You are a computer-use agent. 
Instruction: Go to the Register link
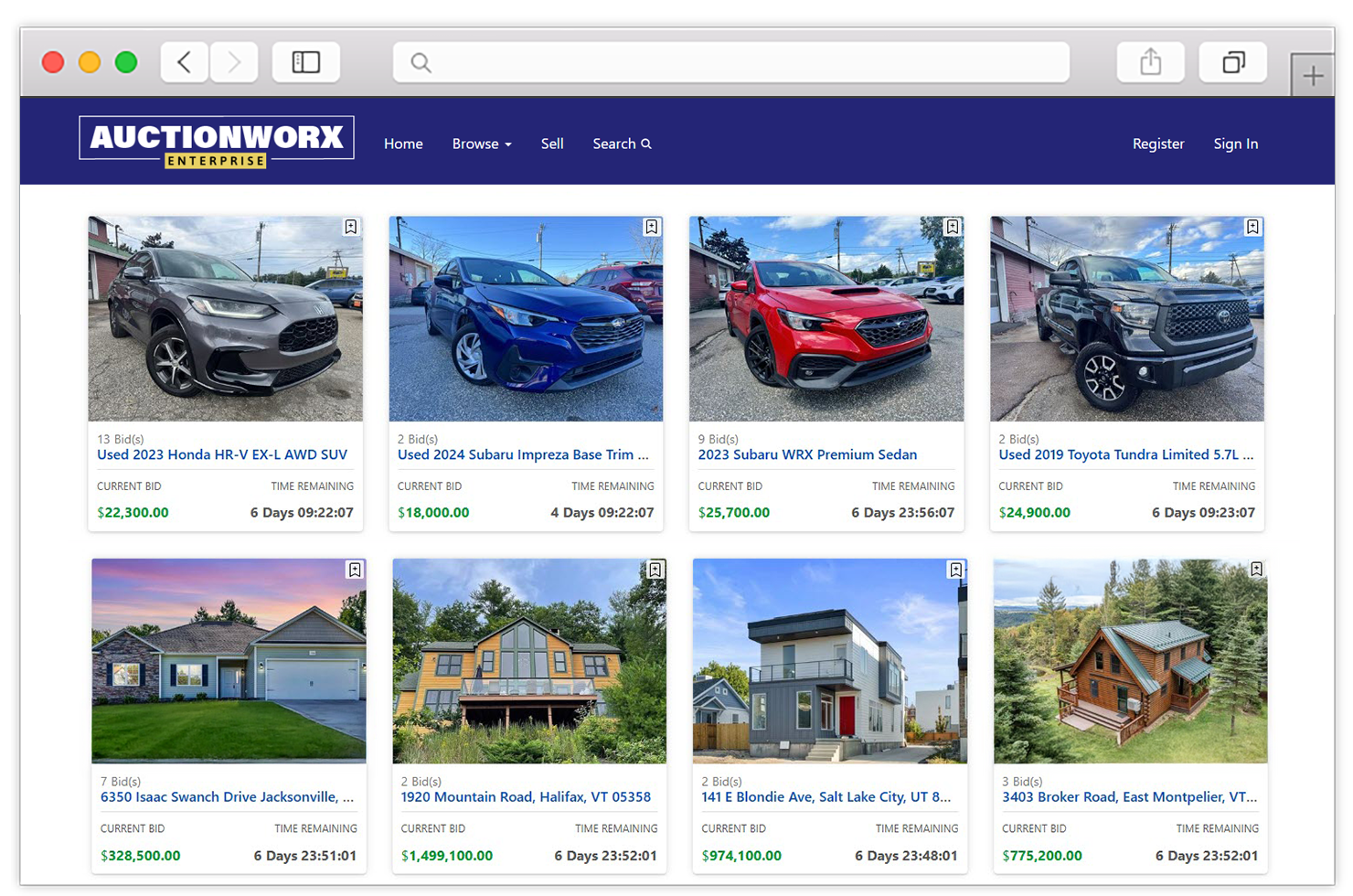[x=1158, y=144]
